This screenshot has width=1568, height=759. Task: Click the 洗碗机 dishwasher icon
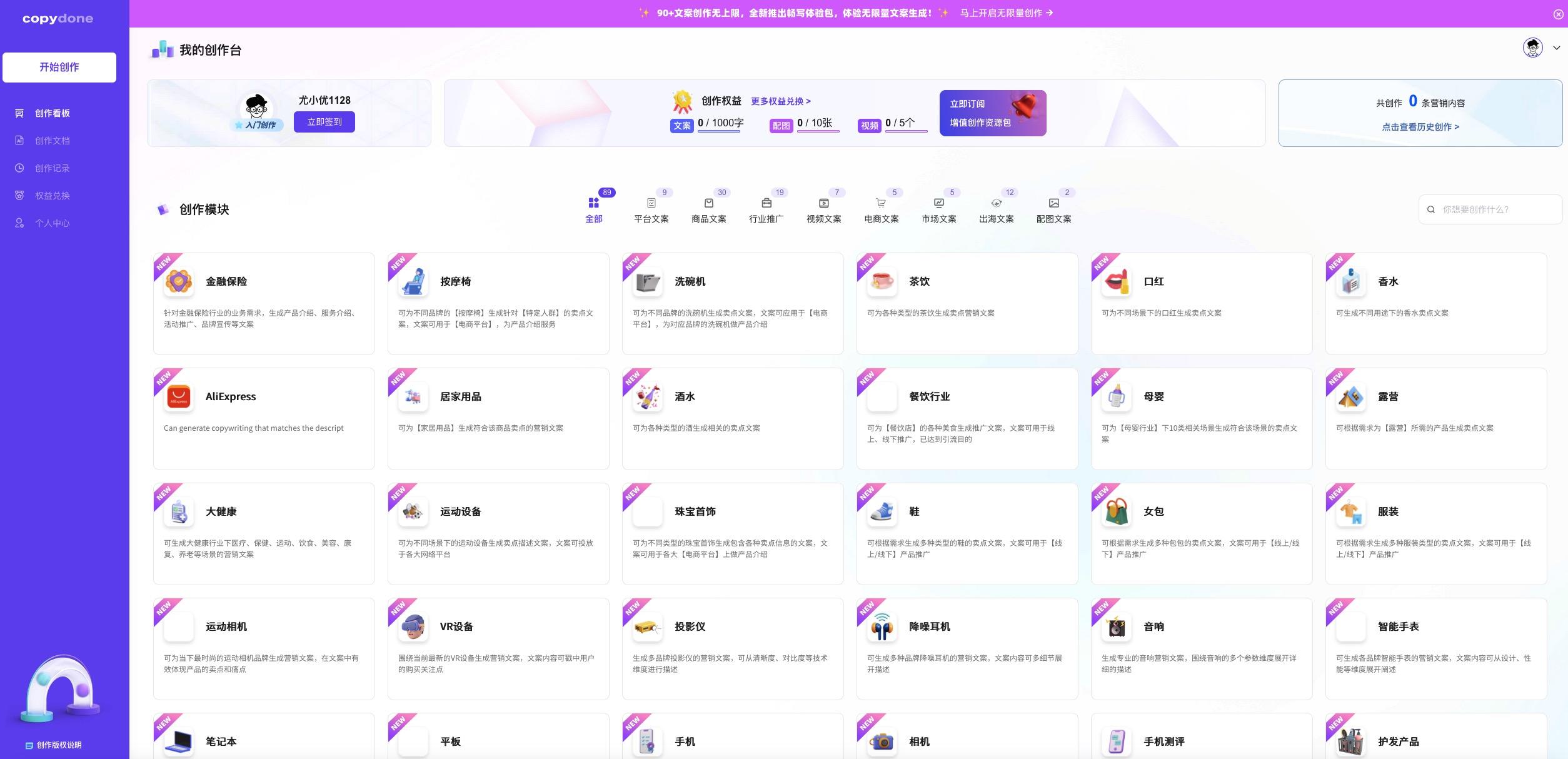tap(648, 282)
